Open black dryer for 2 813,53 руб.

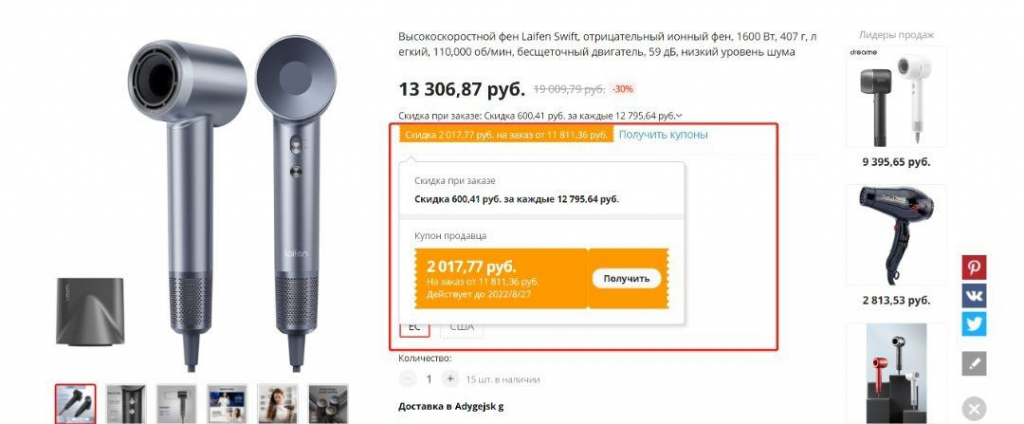point(896,235)
